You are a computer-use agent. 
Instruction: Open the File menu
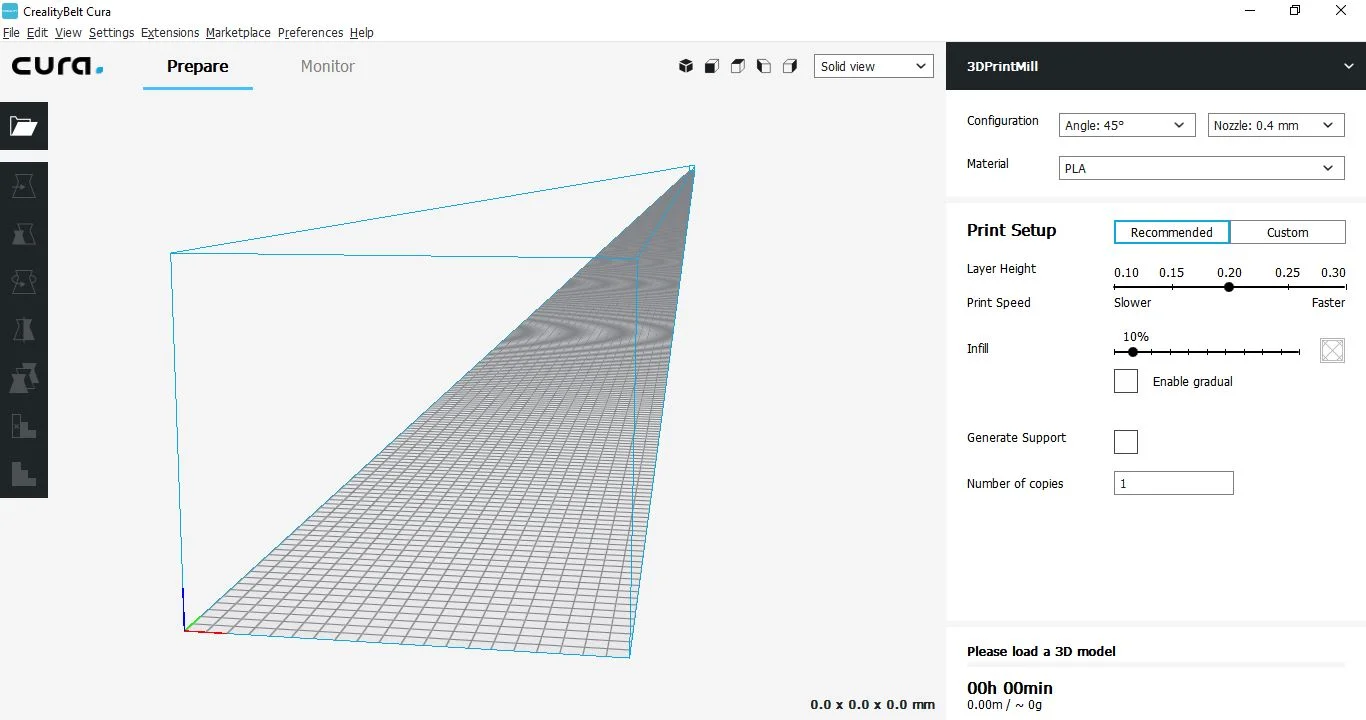pyautogui.click(x=11, y=32)
